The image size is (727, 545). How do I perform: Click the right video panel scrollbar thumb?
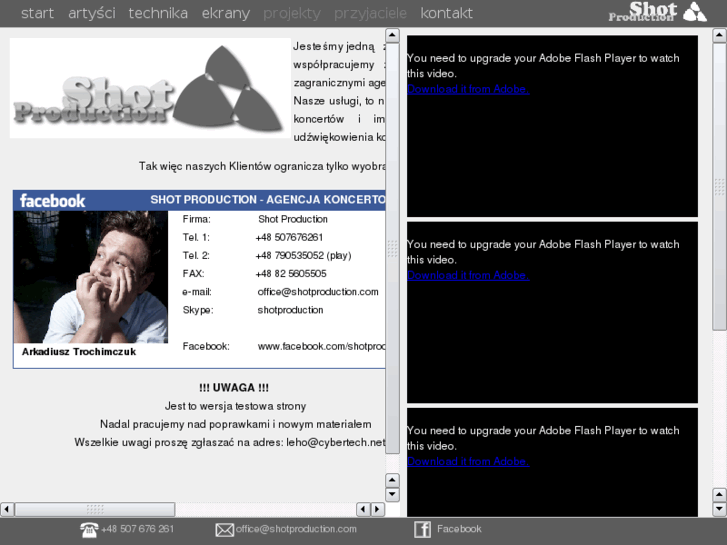[x=719, y=186]
